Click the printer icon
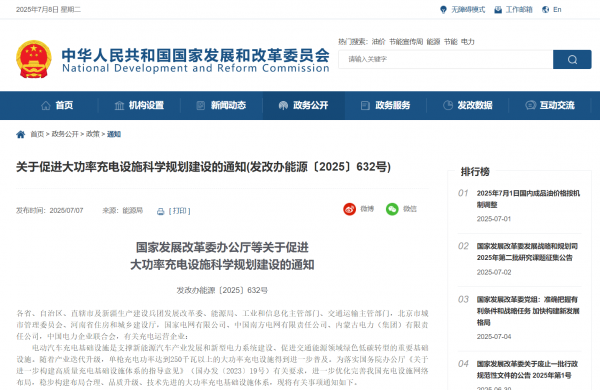Viewport: 600px width, 390px height. click(x=161, y=211)
